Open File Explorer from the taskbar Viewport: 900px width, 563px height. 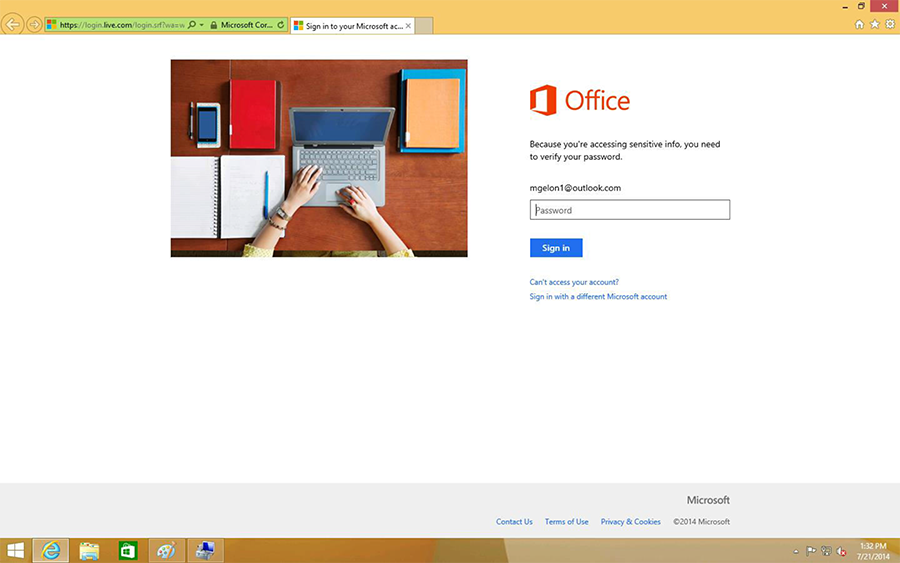click(x=89, y=551)
